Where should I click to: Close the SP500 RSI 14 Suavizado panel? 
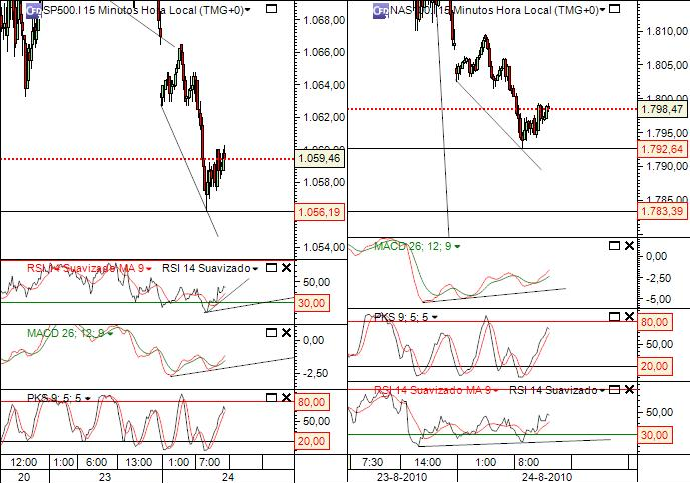286,268
